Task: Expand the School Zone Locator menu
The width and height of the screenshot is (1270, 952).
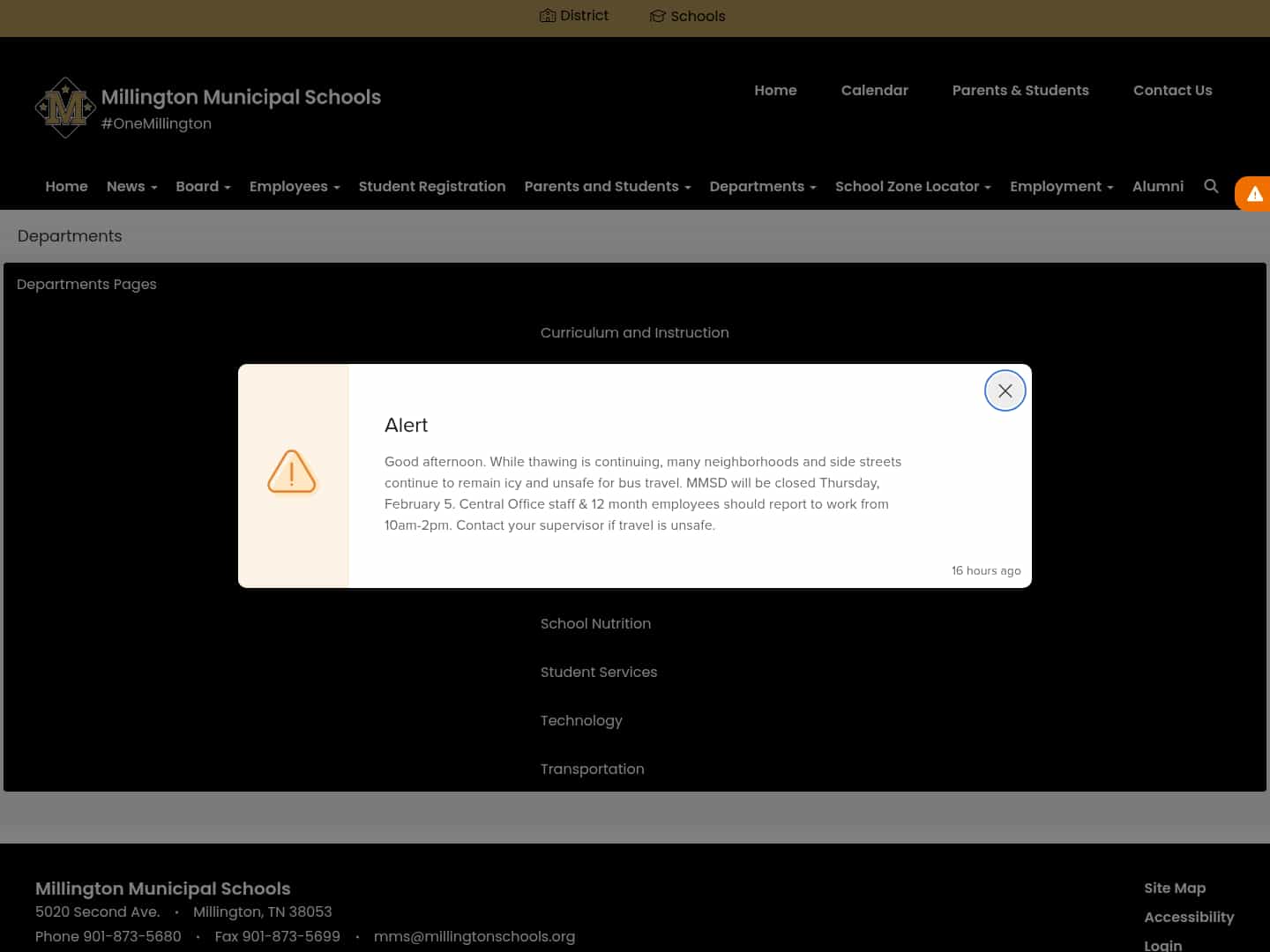Action: [x=912, y=186]
